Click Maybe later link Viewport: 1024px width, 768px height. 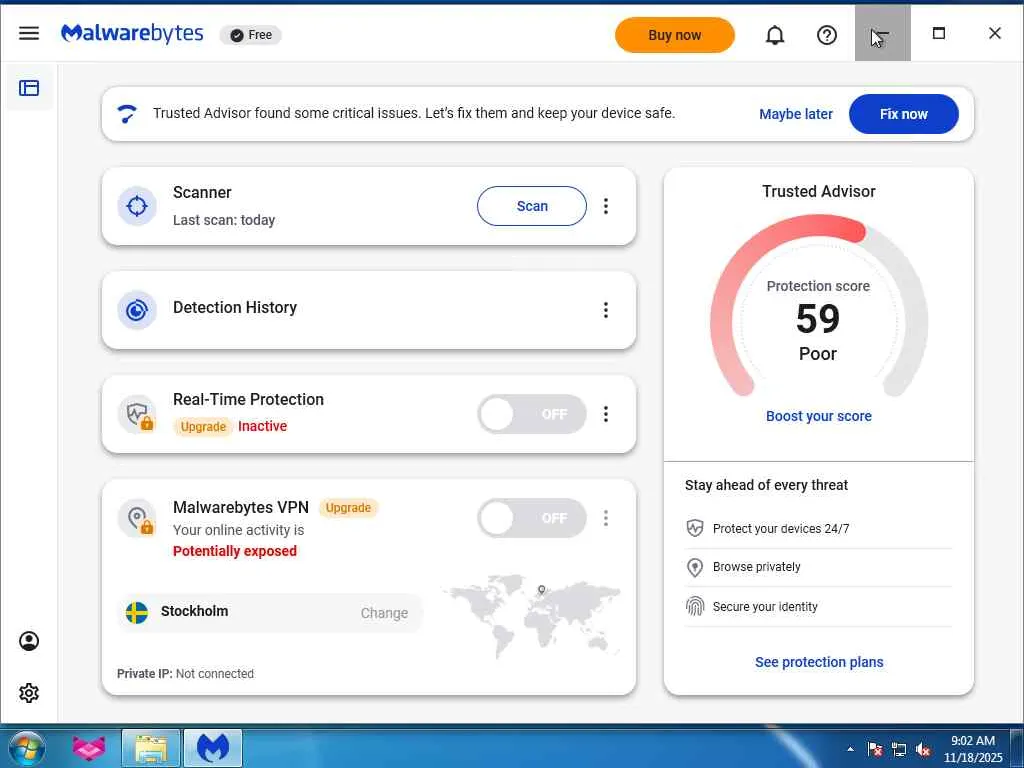pos(795,114)
